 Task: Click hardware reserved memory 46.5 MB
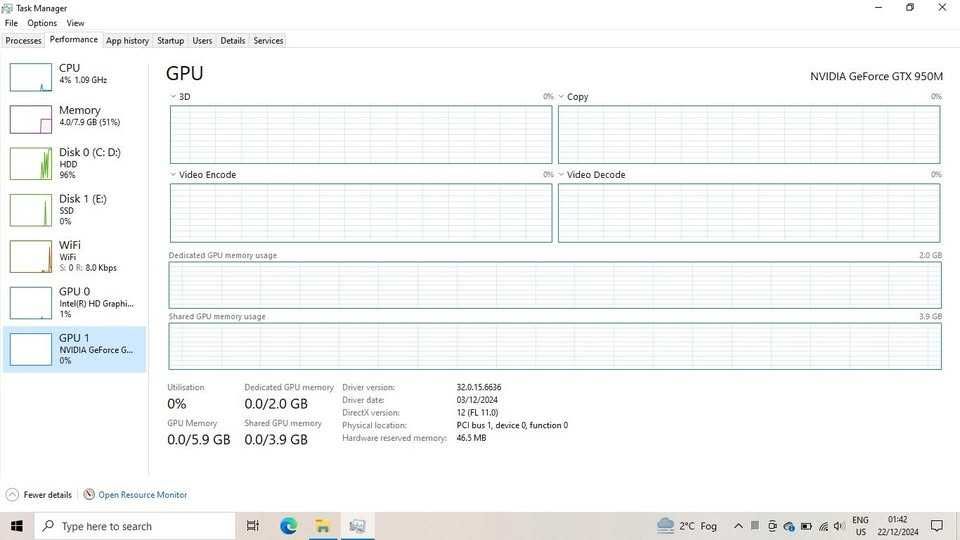471,438
